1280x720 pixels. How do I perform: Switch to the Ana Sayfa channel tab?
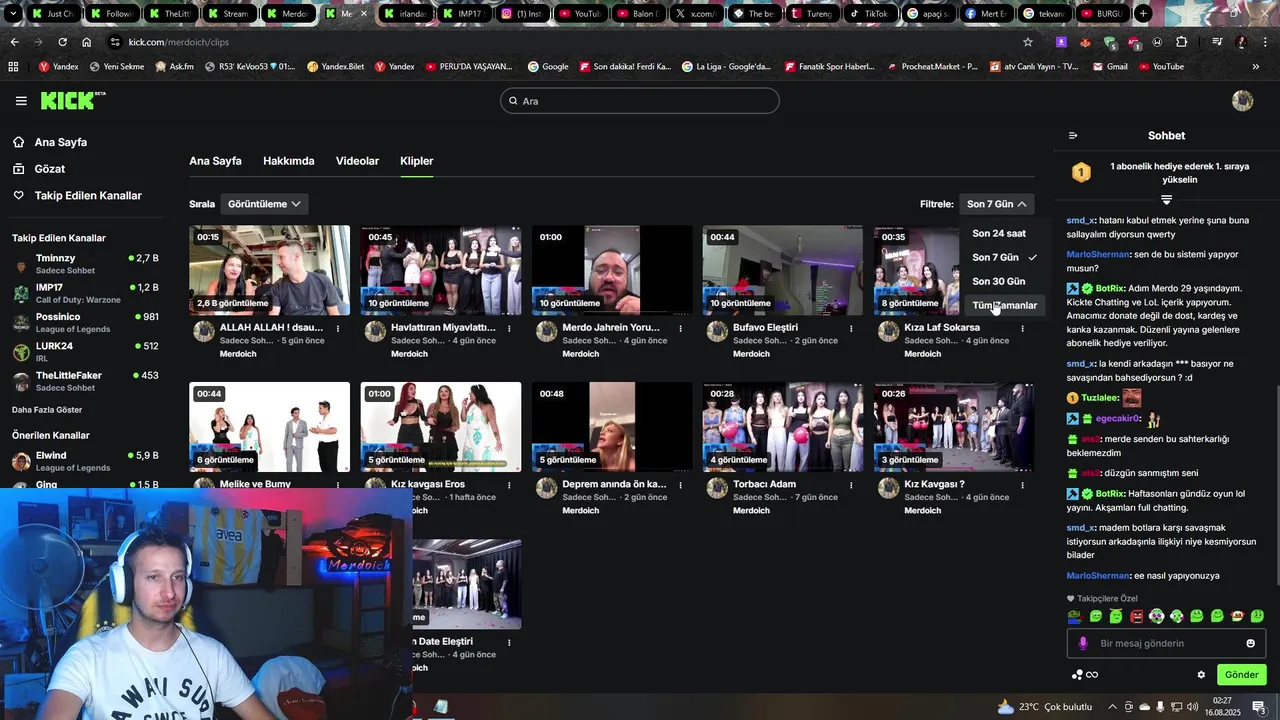point(215,161)
